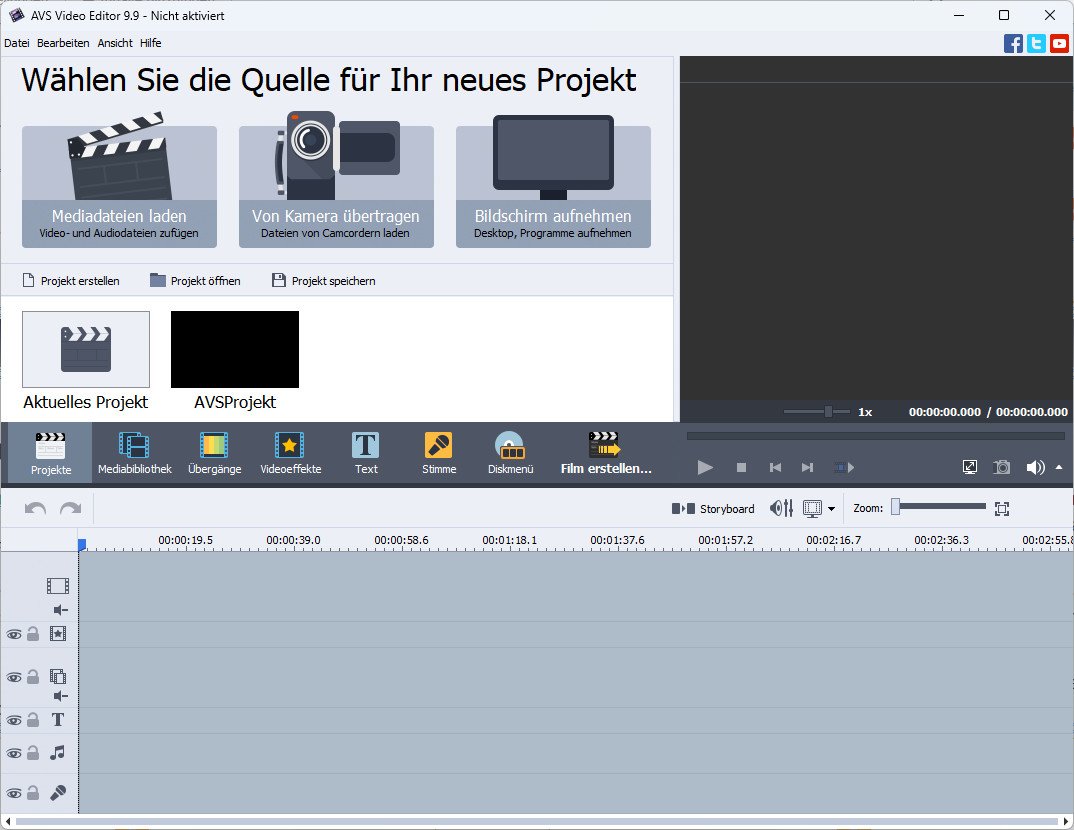Lock the music track

pyautogui.click(x=33, y=753)
